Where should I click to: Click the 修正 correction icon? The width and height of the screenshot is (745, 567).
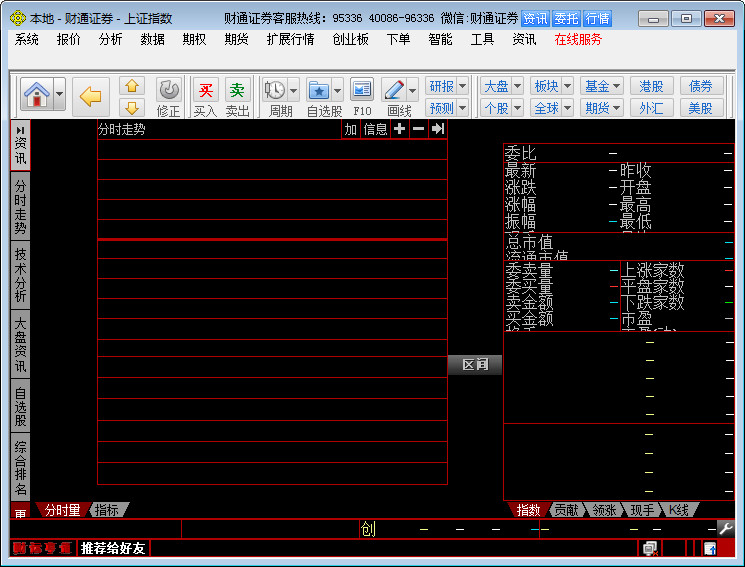click(x=168, y=91)
